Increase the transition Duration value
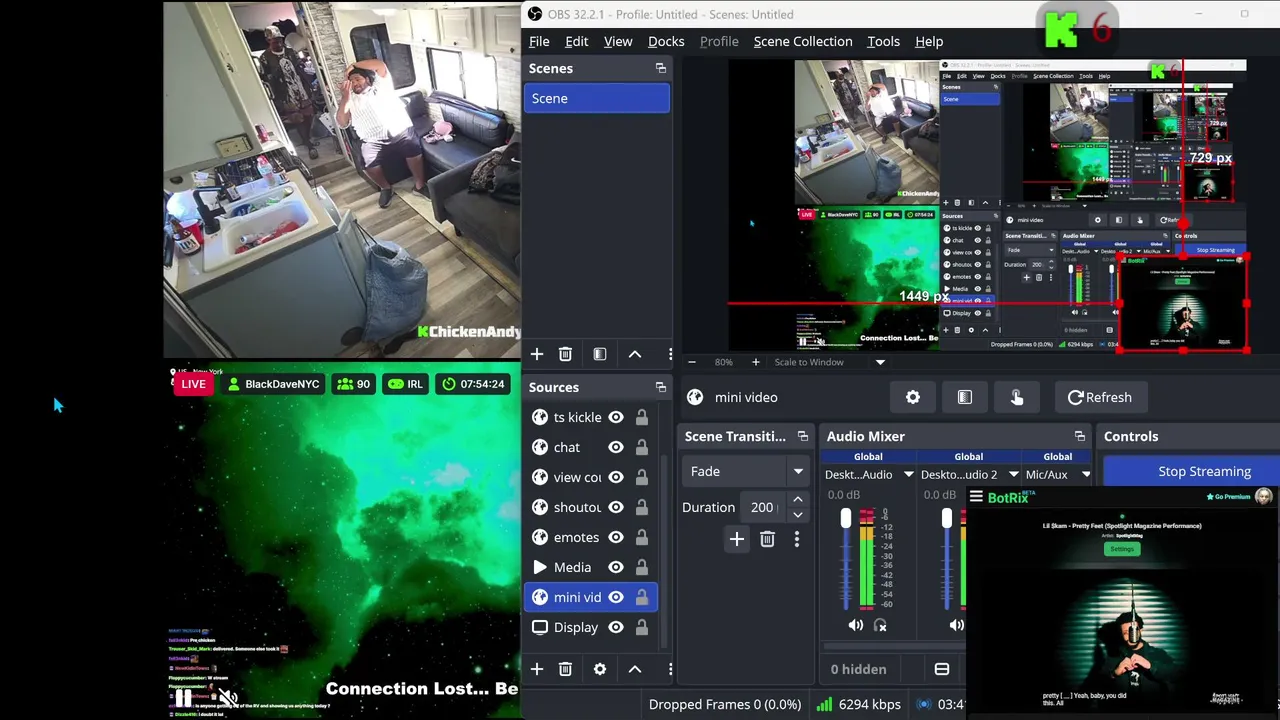The image size is (1280, 720). [797, 500]
